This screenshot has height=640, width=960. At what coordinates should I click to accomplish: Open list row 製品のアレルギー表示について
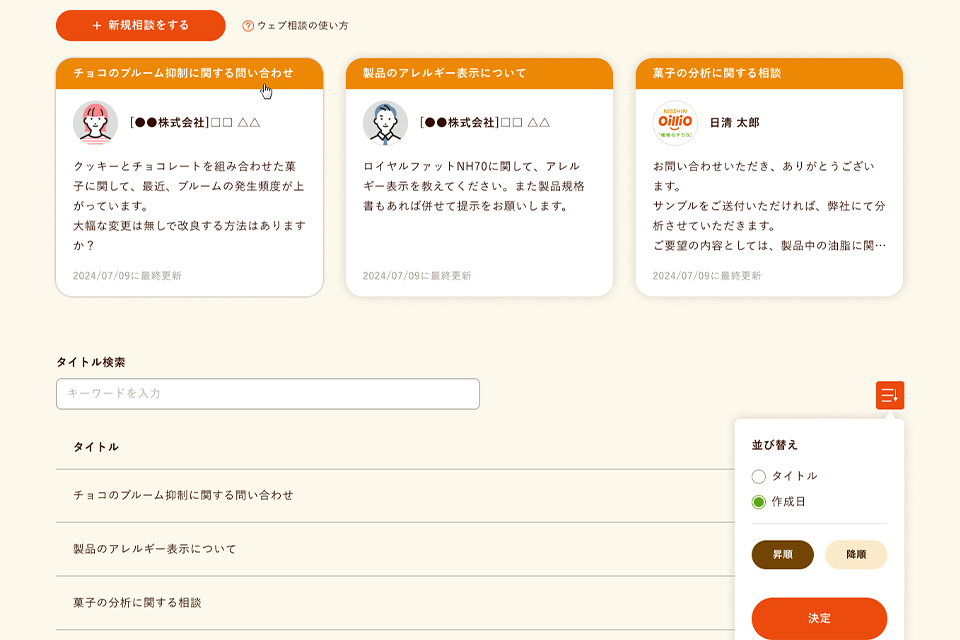[155, 549]
